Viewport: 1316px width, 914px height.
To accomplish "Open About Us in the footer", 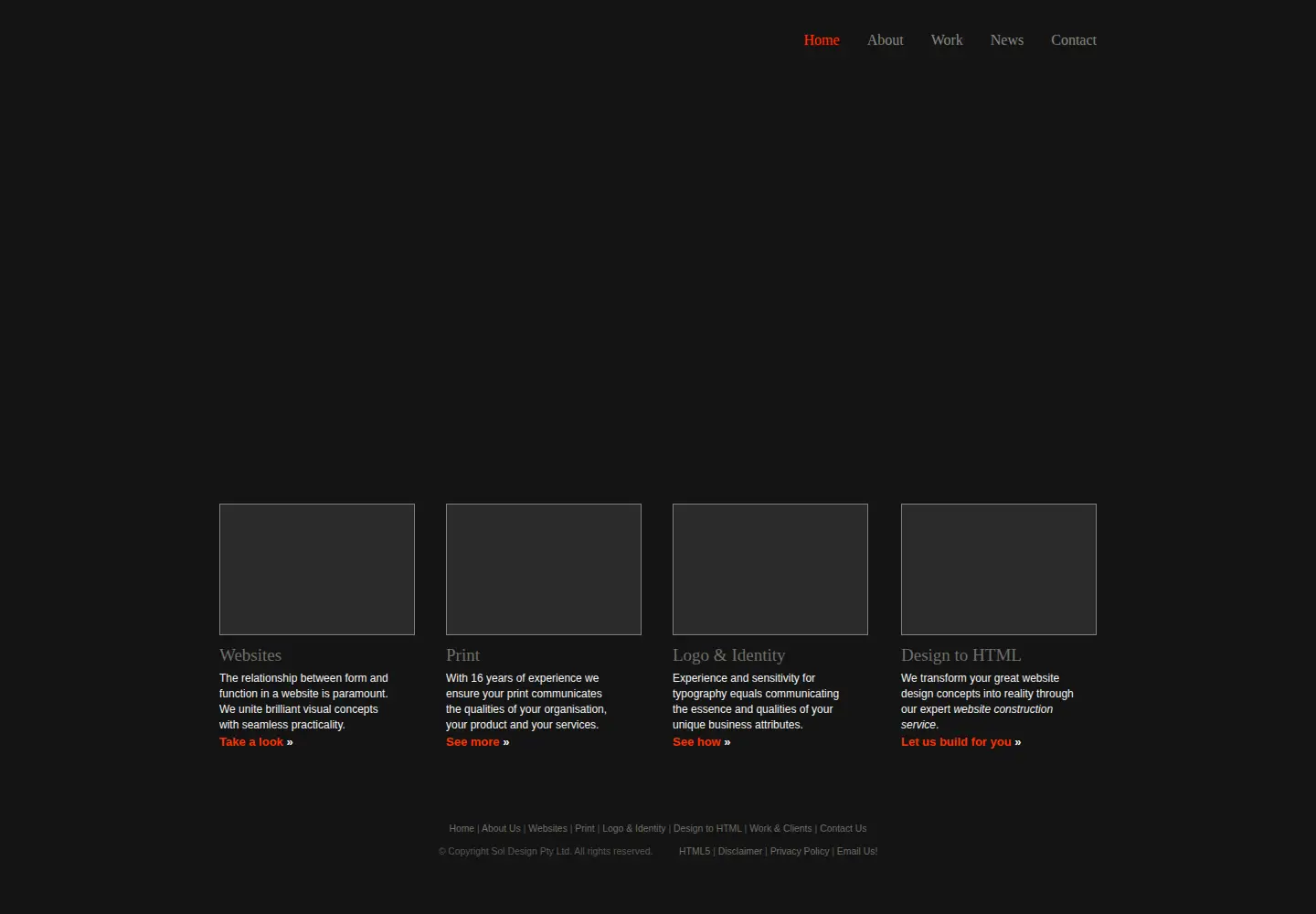I will point(501,829).
